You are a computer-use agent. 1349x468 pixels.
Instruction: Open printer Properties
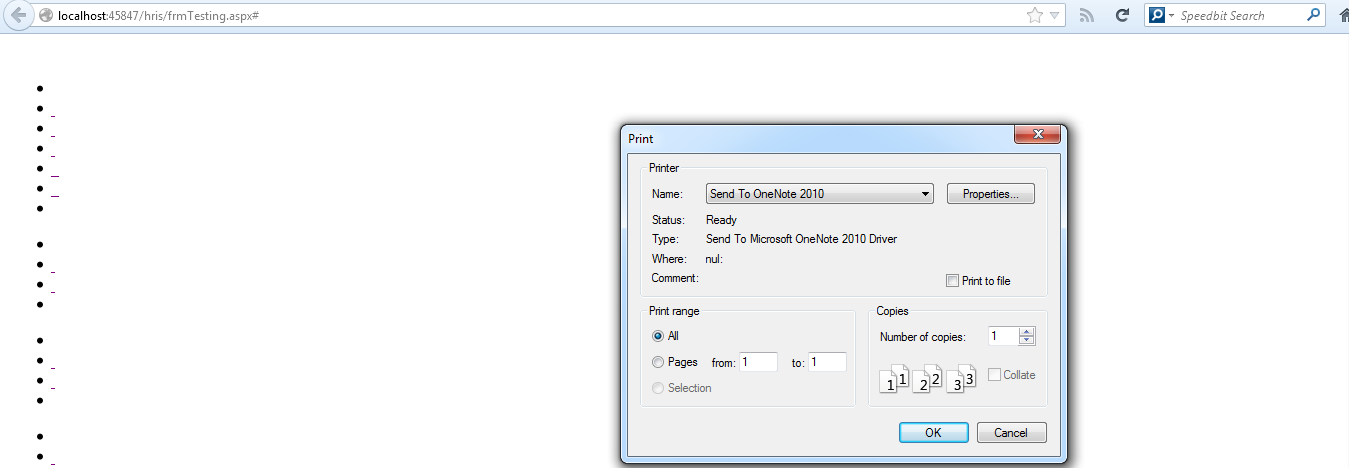tap(991, 194)
